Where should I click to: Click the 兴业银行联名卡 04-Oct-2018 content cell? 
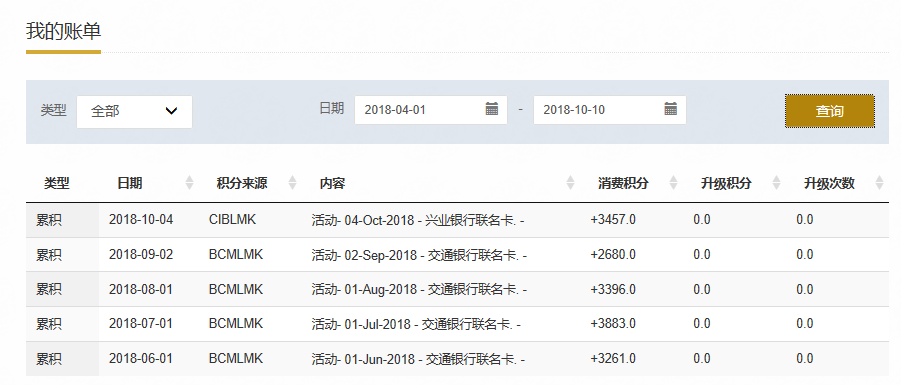click(x=418, y=220)
